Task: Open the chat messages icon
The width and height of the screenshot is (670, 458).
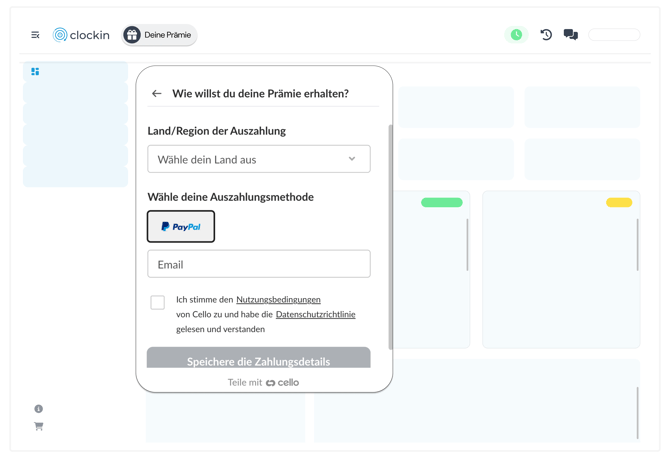Action: click(x=571, y=35)
